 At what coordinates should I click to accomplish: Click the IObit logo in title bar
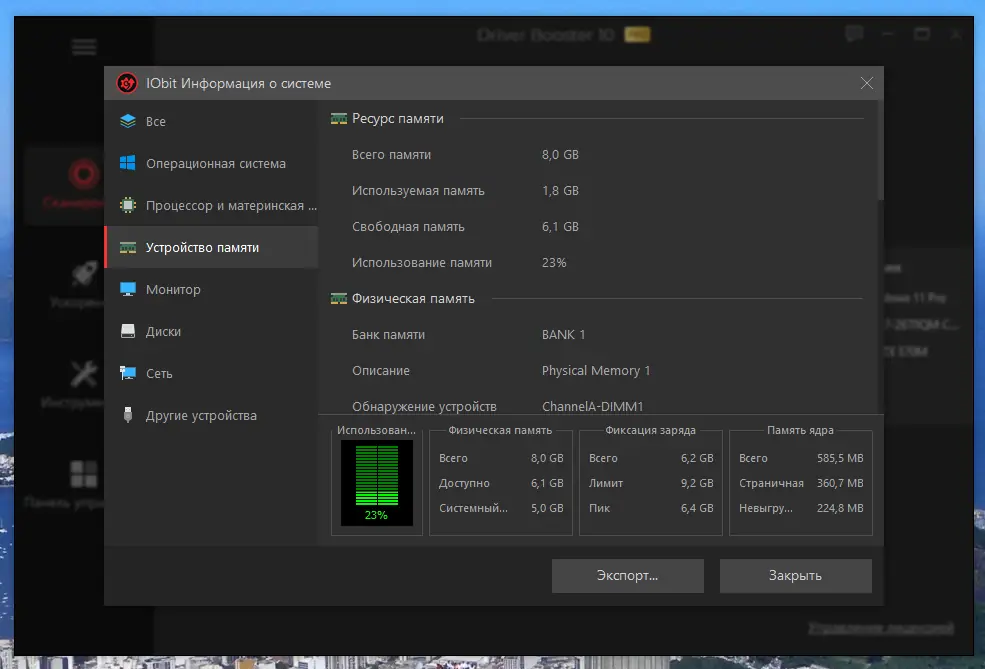[127, 83]
